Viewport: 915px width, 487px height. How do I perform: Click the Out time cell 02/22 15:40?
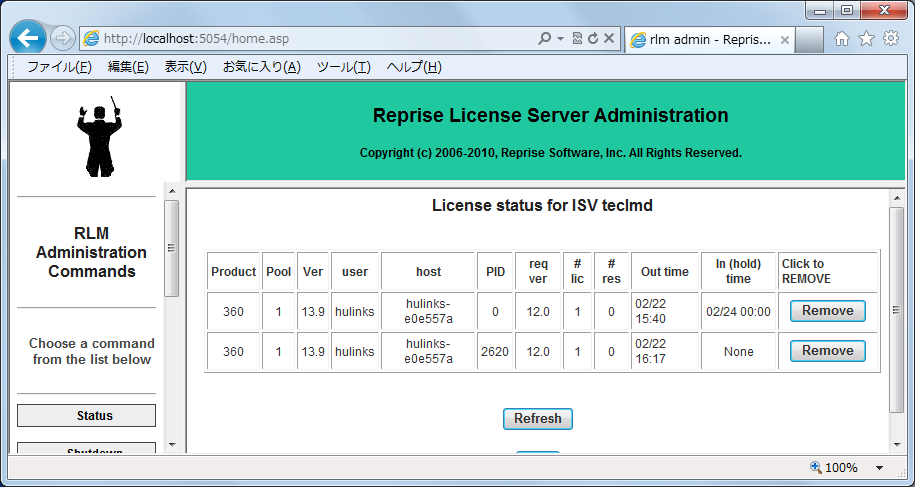tap(665, 311)
